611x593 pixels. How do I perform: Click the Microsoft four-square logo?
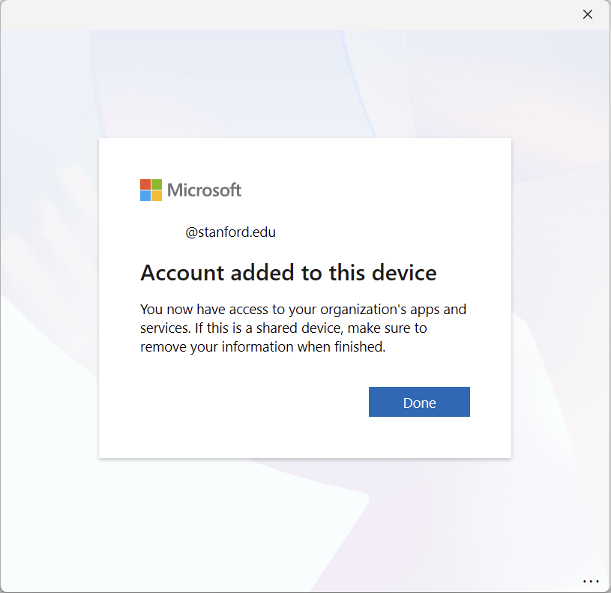pyautogui.click(x=151, y=190)
